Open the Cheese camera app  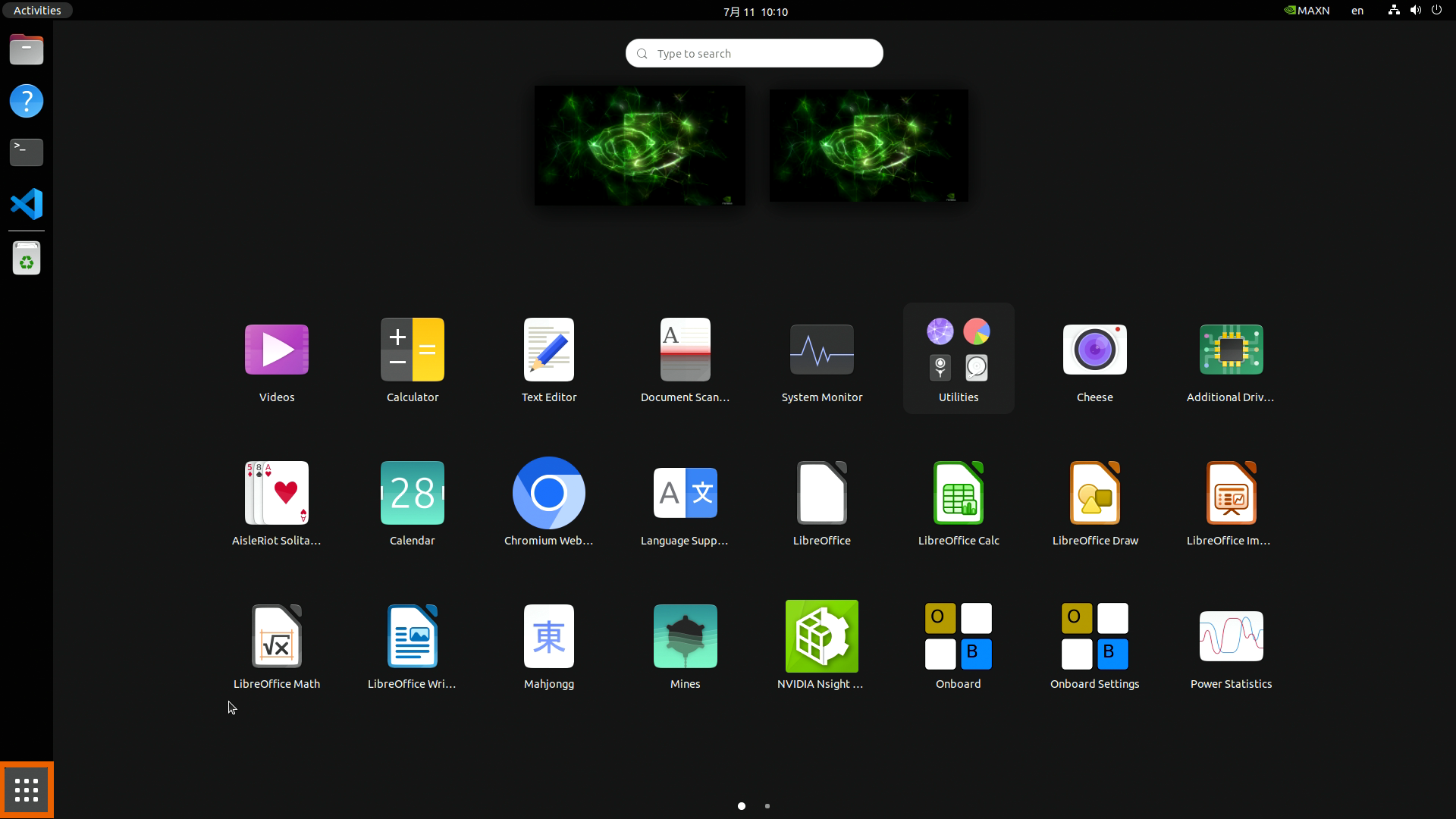pos(1094,350)
